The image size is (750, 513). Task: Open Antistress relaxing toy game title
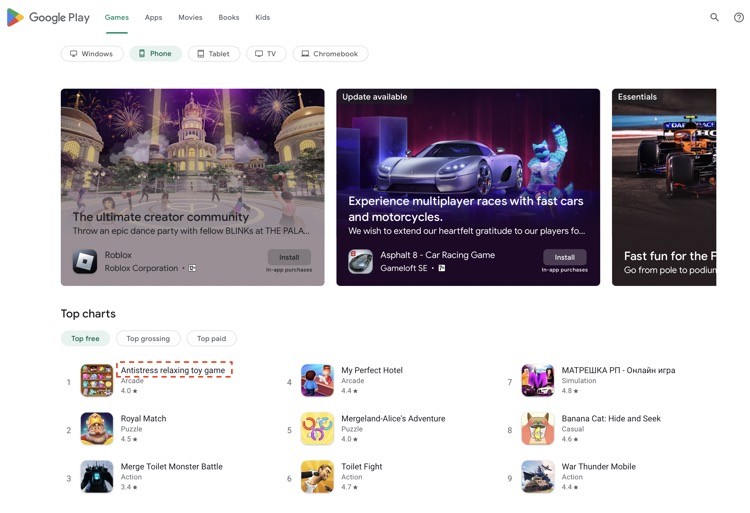pos(173,370)
